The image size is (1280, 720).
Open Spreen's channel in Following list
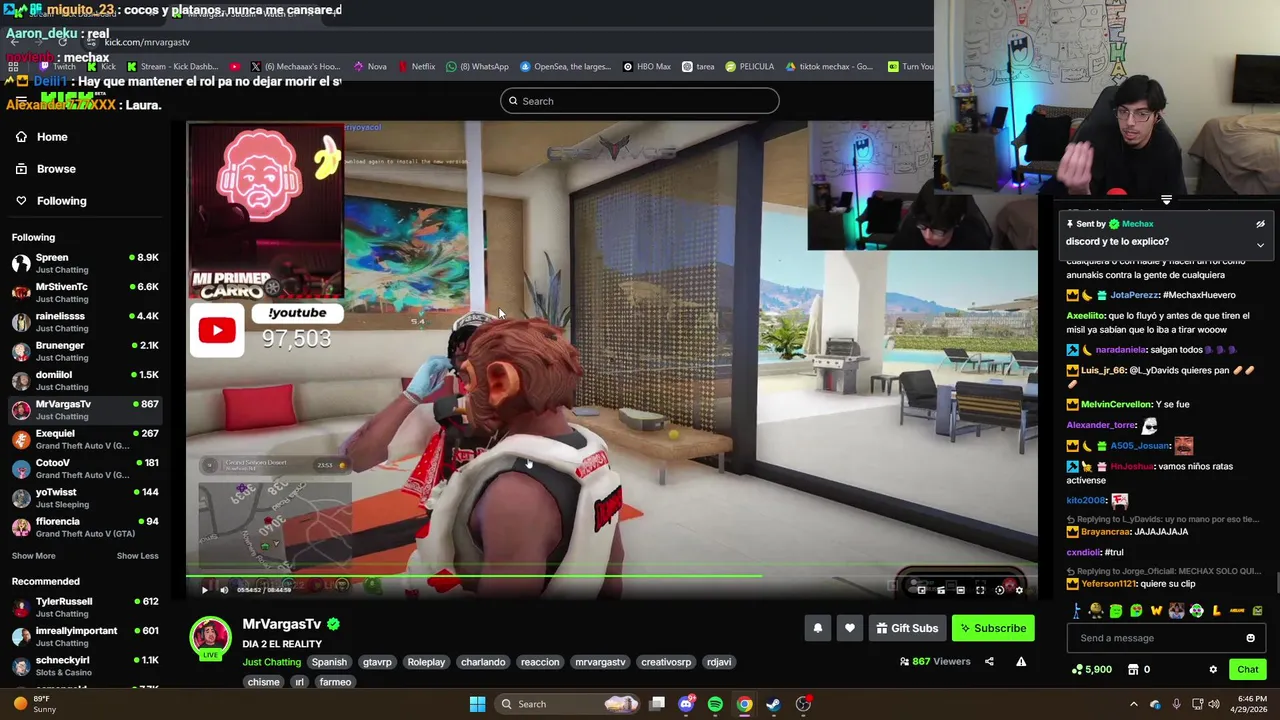point(85,263)
